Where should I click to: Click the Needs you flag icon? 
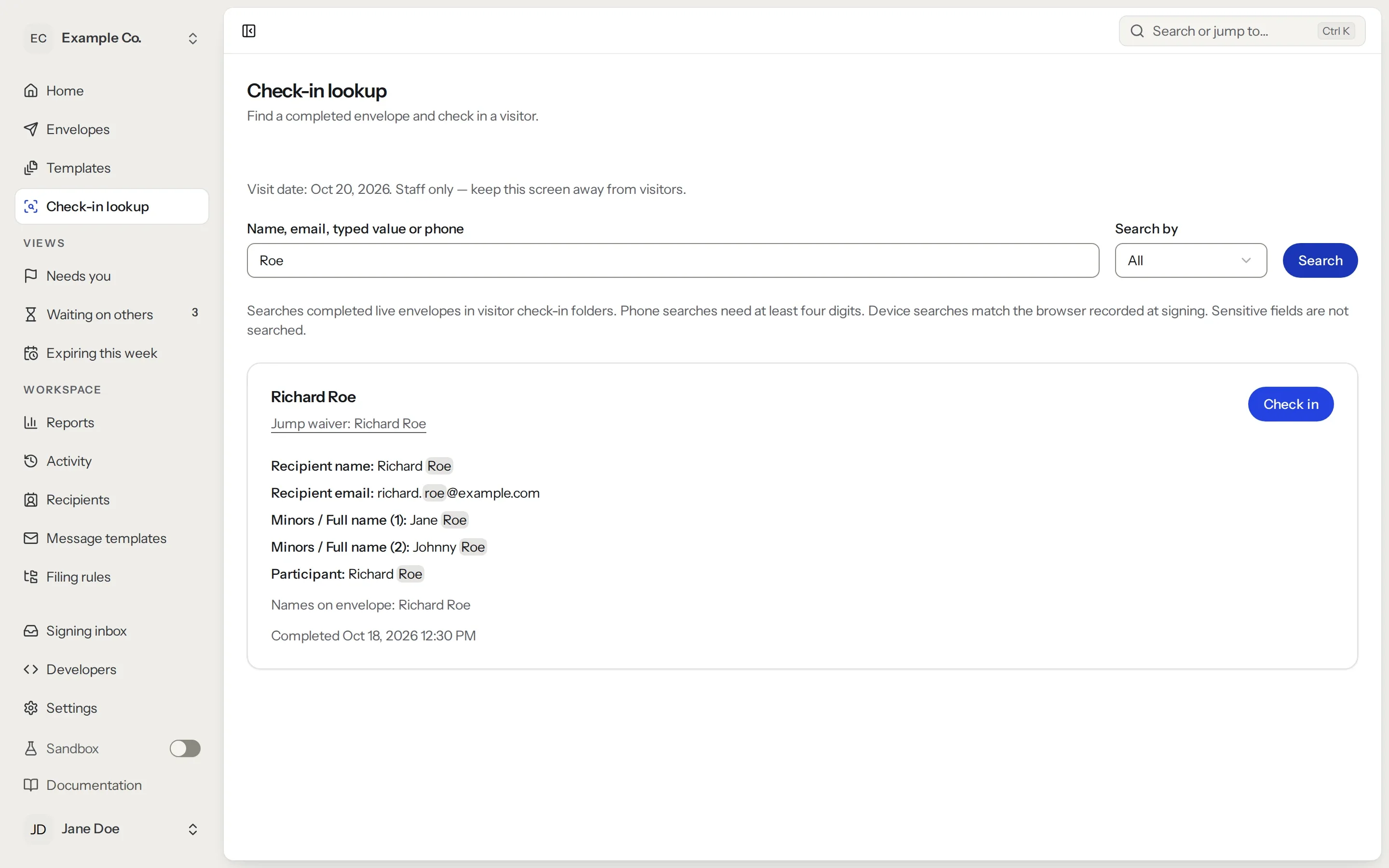pos(31,275)
